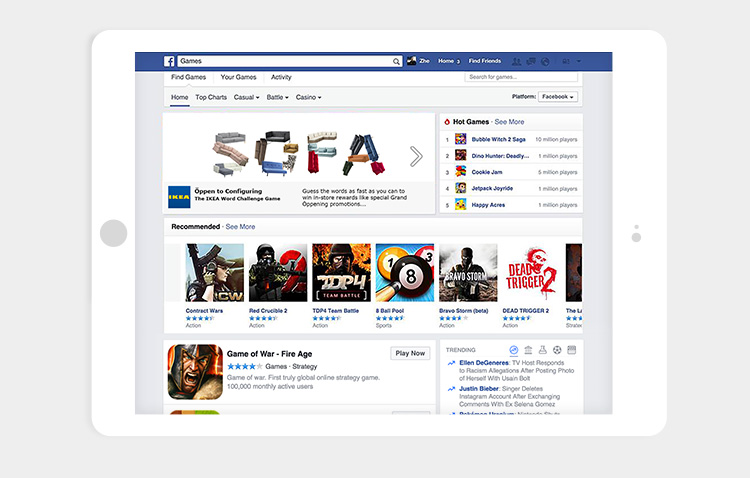Click the Facebook logo icon
Screen dimensions: 750x478
169,61
